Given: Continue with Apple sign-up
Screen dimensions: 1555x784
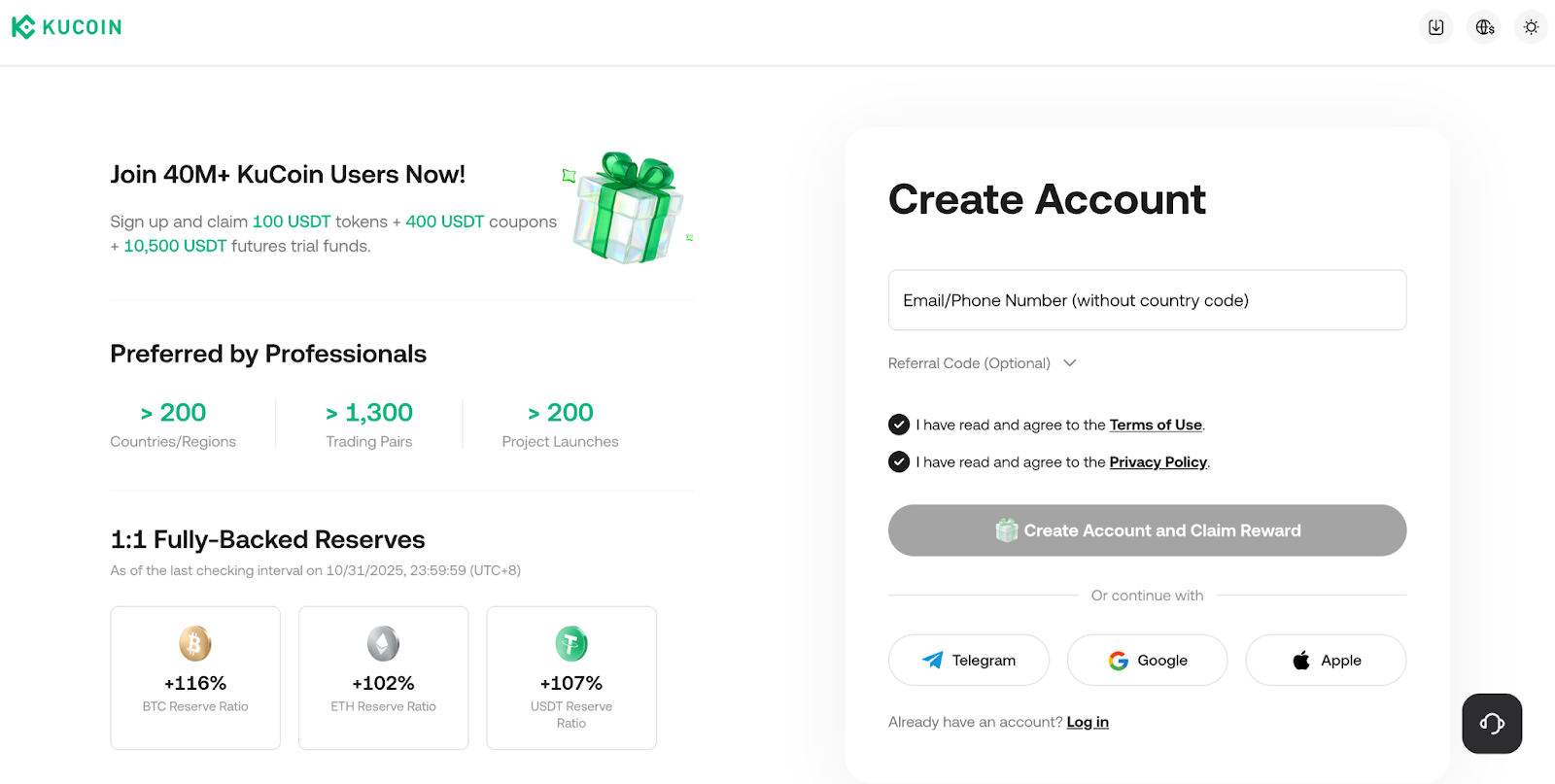Looking at the screenshot, I should (x=1326, y=660).
